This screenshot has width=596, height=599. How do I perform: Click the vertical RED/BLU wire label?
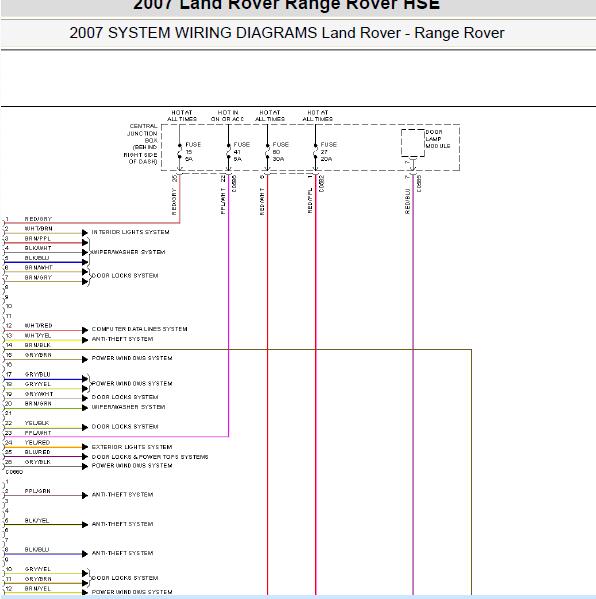click(407, 201)
